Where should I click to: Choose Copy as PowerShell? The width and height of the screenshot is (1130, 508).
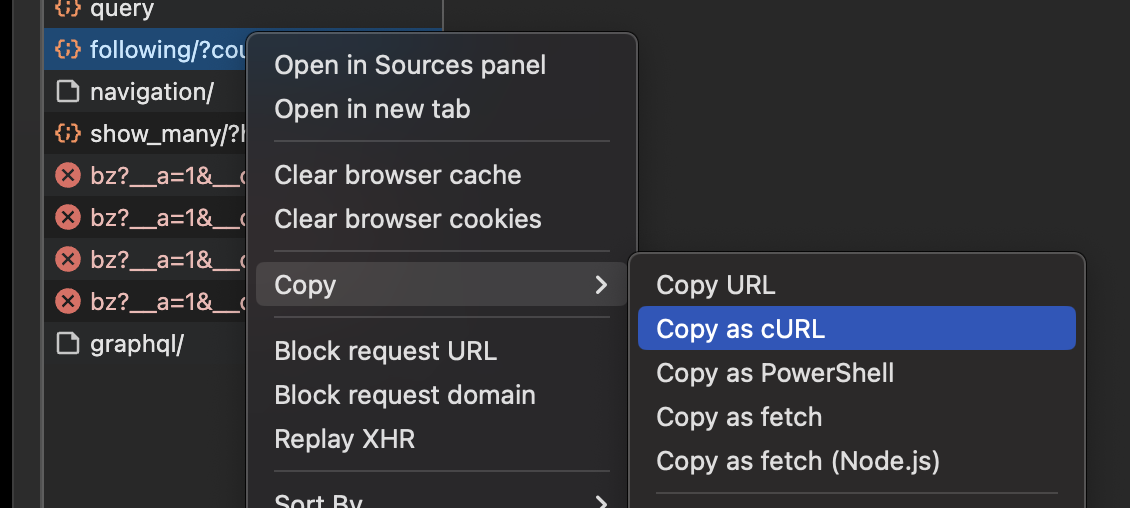tap(775, 373)
